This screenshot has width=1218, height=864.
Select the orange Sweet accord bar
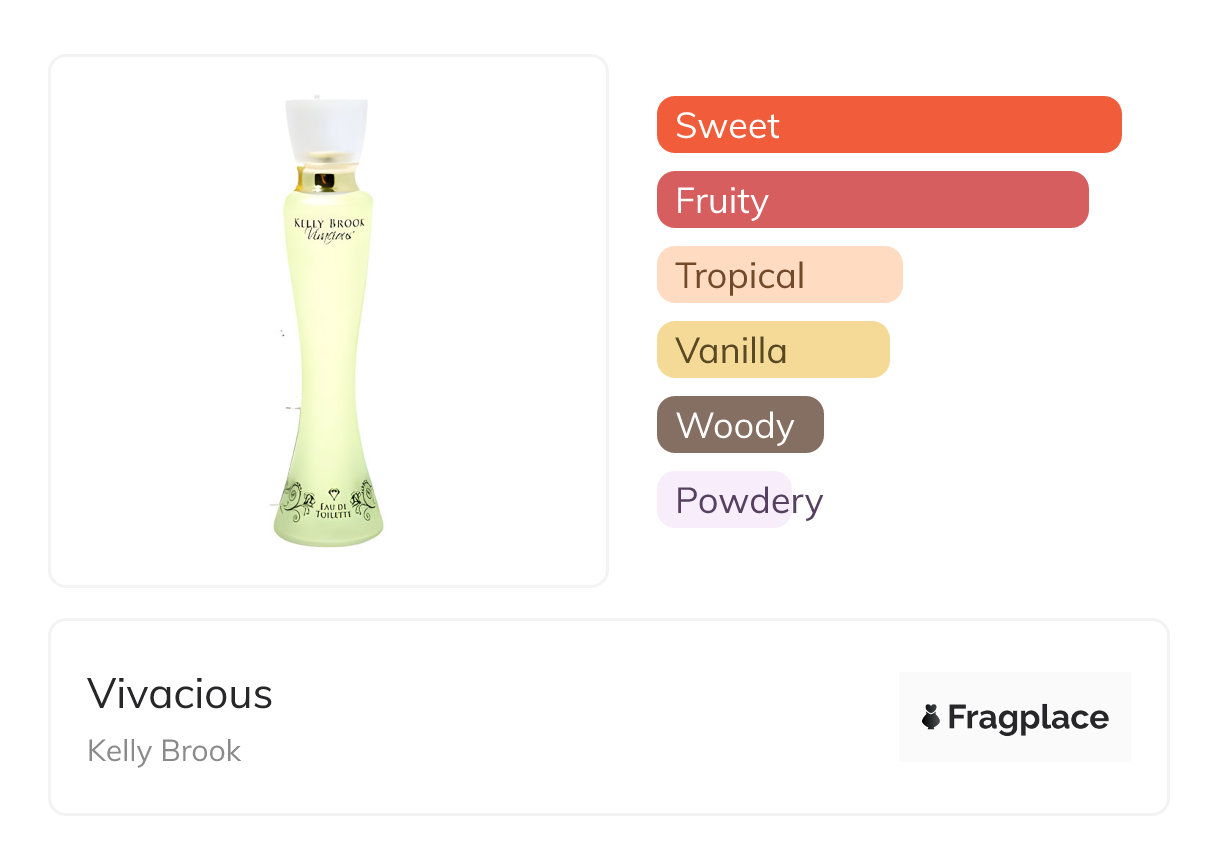(x=888, y=125)
